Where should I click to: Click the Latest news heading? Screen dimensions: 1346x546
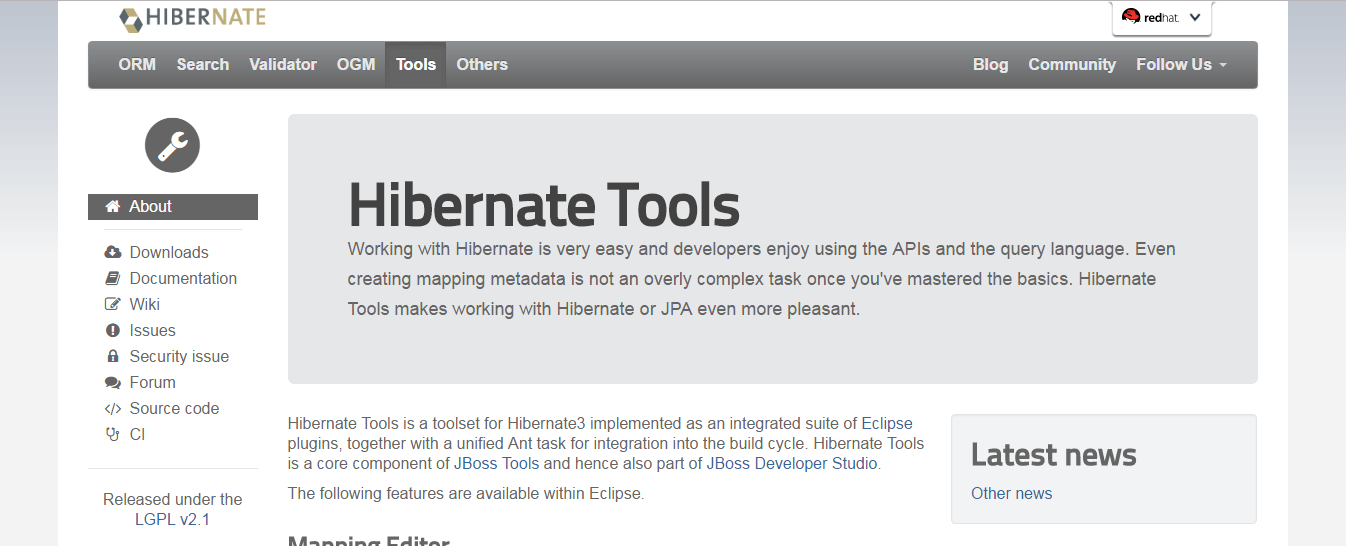point(1054,455)
